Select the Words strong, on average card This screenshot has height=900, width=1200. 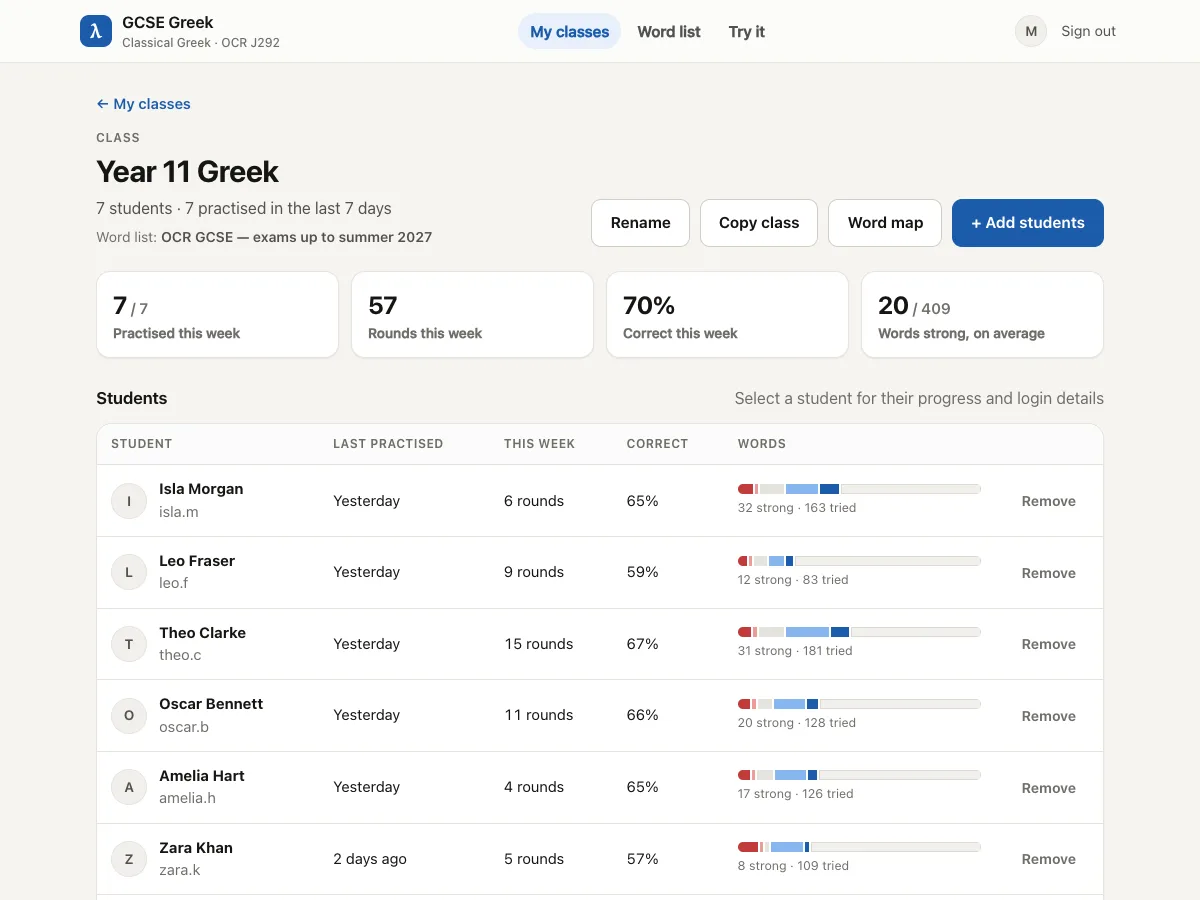coord(983,315)
